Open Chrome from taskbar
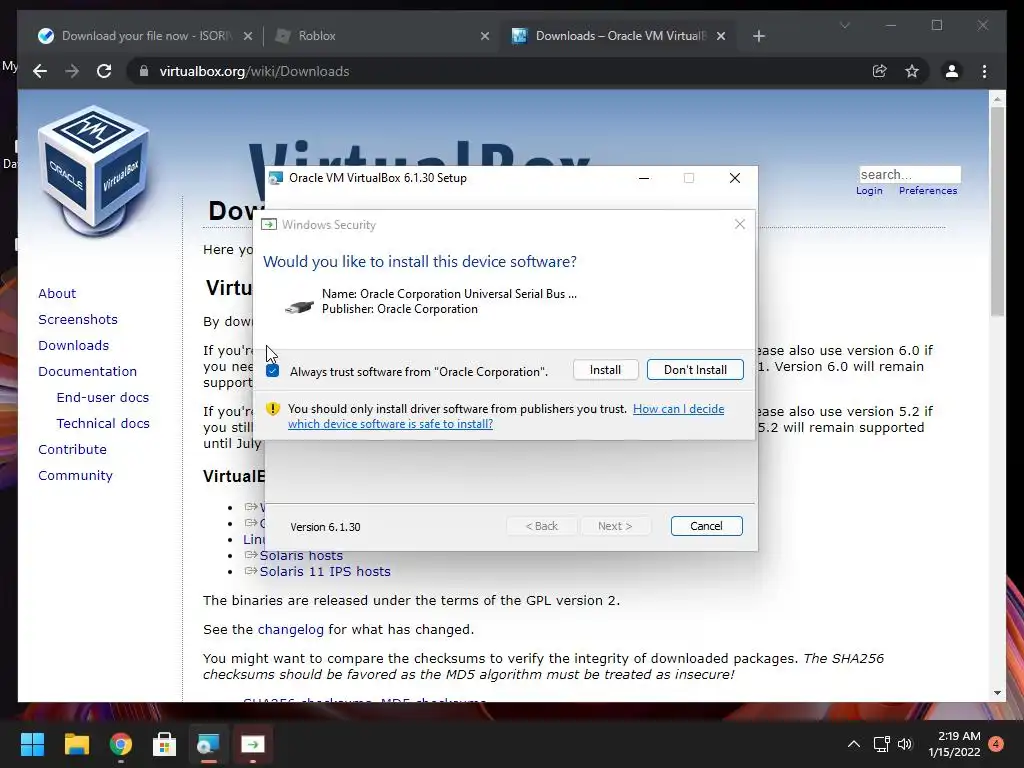 pos(121,744)
